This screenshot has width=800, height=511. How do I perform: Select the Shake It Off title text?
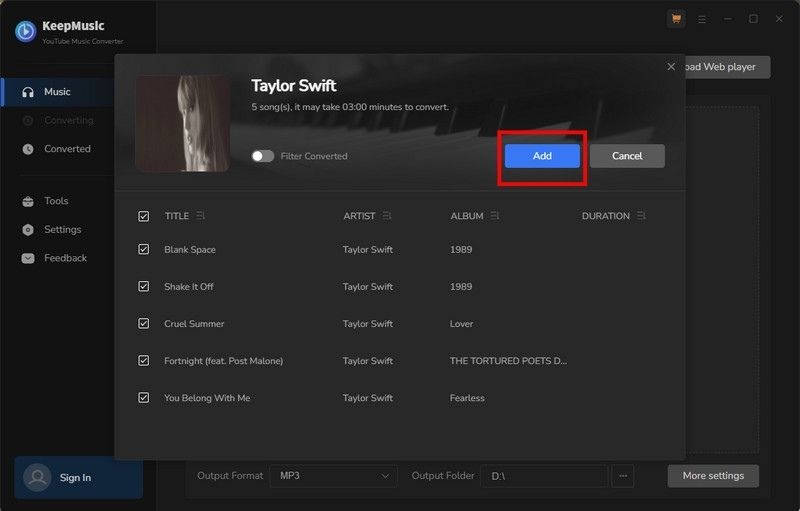(189, 287)
